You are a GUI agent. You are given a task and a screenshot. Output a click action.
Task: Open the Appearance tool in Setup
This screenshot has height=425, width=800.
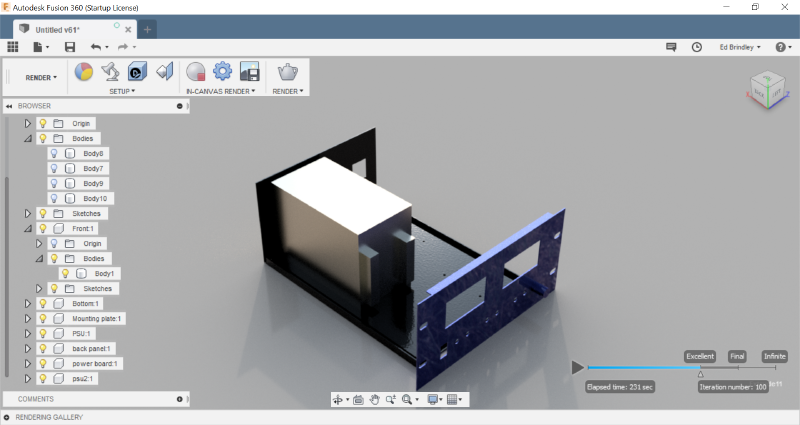85,72
